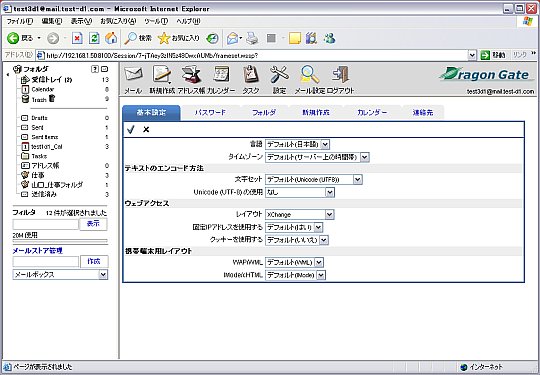Click the folder panel collapse box icon
Image resolution: width=540 pixels, height=375 pixels.
[104, 69]
